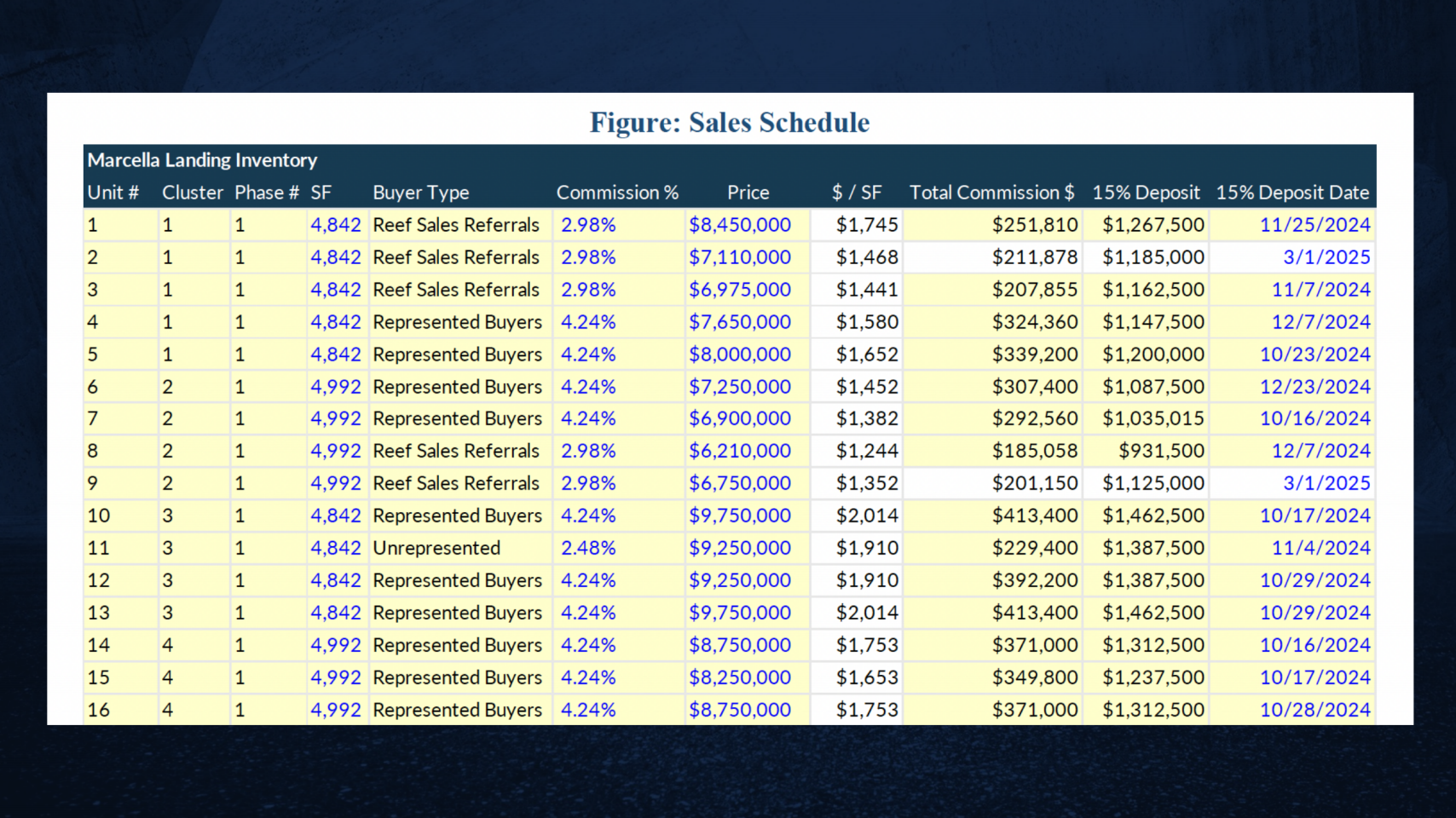Select the $8,450,000 price cell
This screenshot has width=1456, height=818.
coord(739,225)
